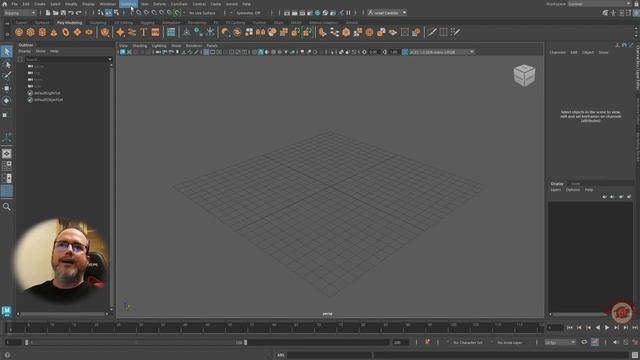This screenshot has width=640, height=360.
Task: Activate the Paint Selection tool
Action: 7,76
